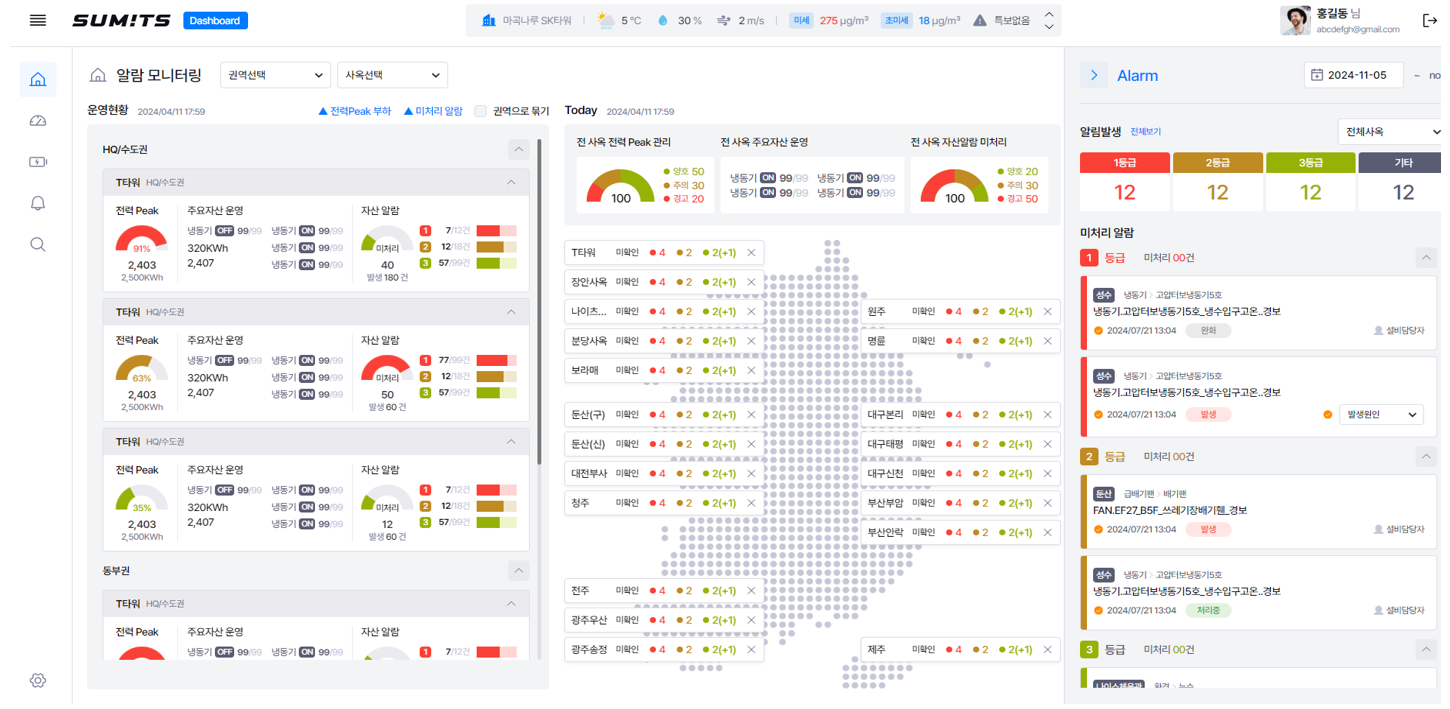Click the 63% 전력 Peak gauge
The width and height of the screenshot is (1450, 709).
click(x=142, y=370)
